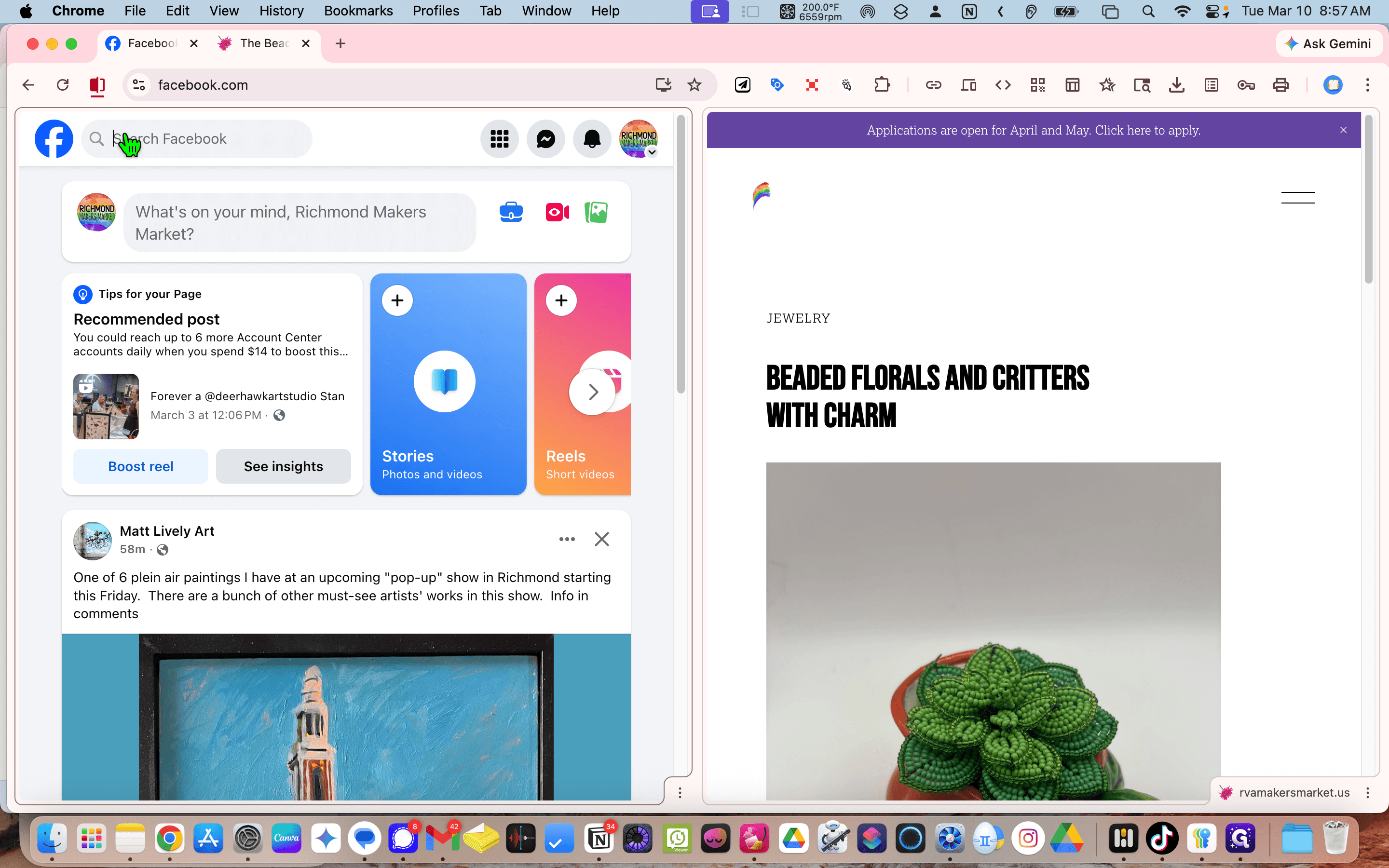Bookmark this page with the star icon
Viewport: 1389px width, 868px height.
(x=694, y=85)
